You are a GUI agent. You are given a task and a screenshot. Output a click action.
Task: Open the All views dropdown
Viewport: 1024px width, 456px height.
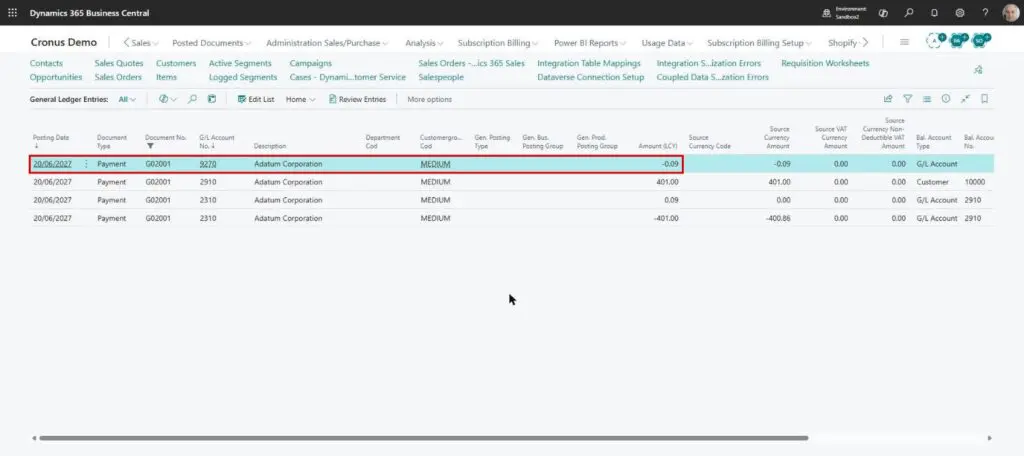coord(127,99)
